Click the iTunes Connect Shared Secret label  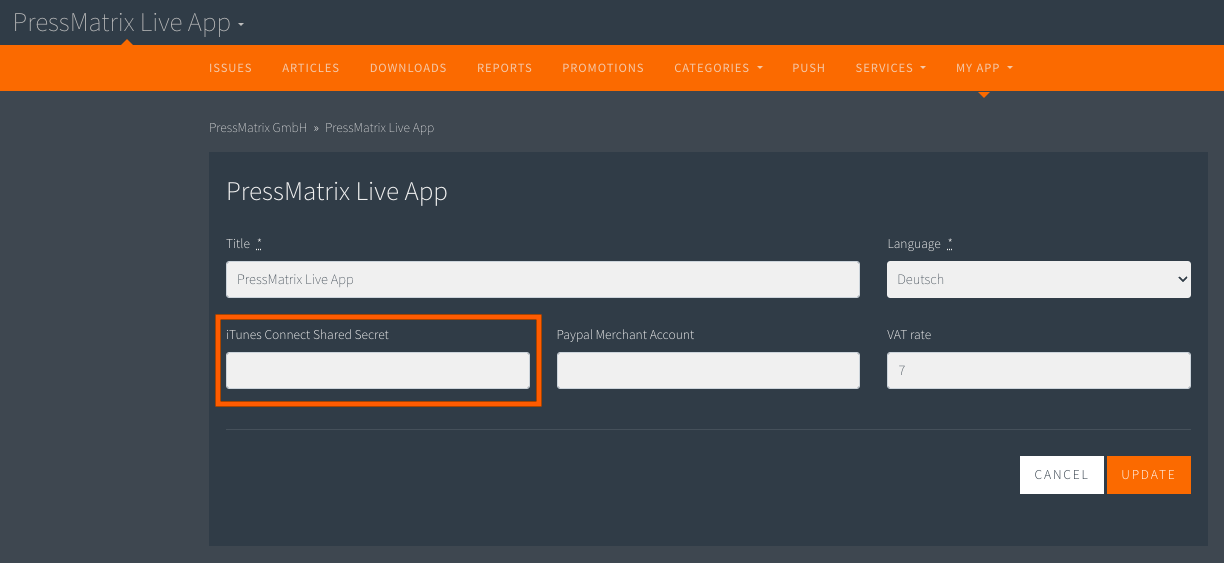307,335
